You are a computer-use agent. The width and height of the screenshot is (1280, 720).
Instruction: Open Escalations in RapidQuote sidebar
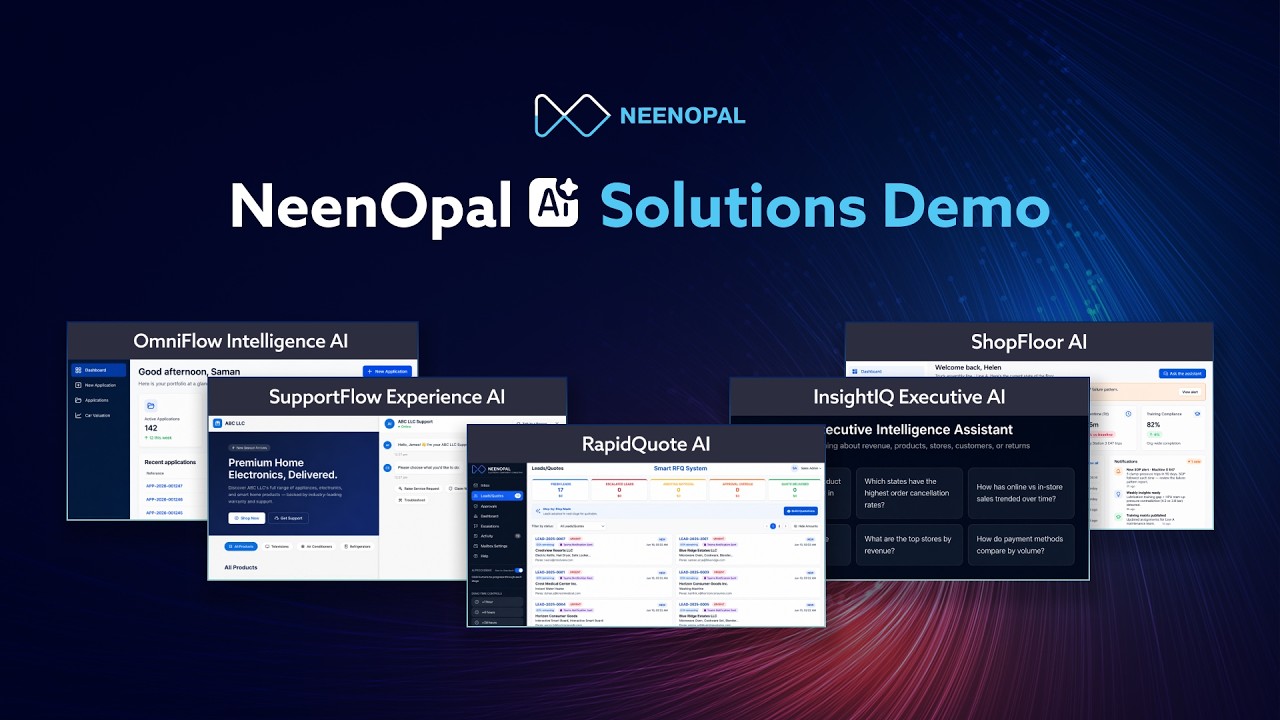(x=498, y=526)
